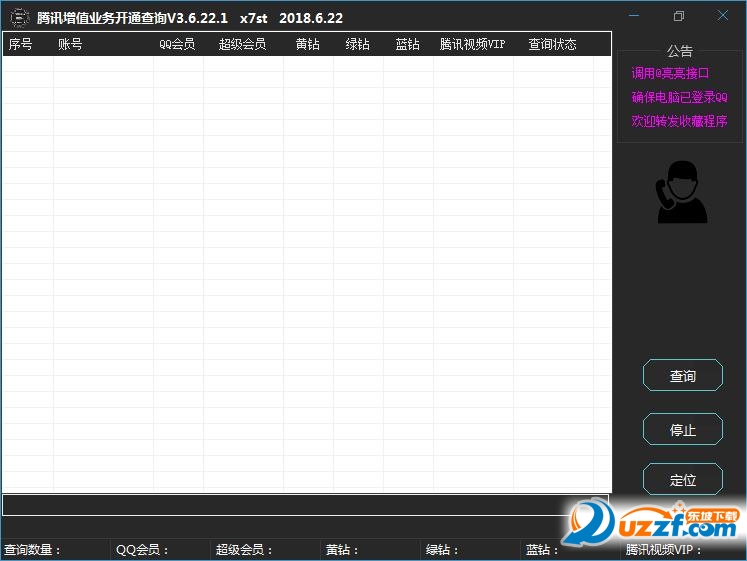Screen dimensions: 747x561
Task: Click the 绿钻 status bar entry
Action: point(442,550)
